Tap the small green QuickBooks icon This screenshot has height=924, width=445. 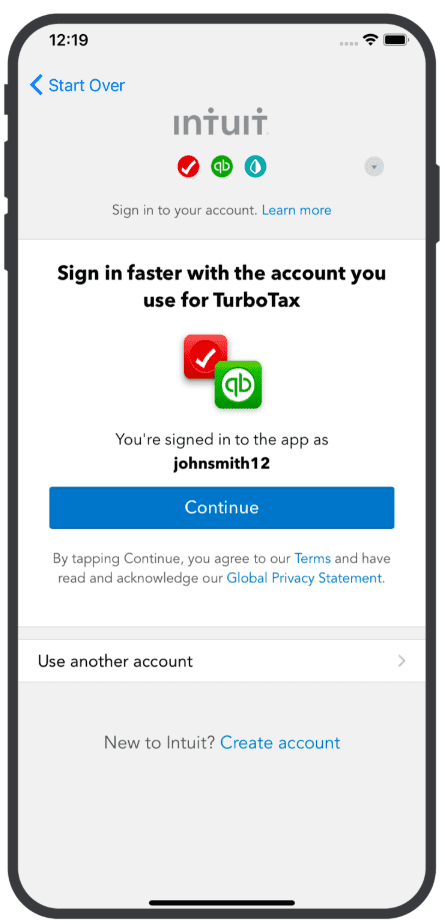(222, 167)
